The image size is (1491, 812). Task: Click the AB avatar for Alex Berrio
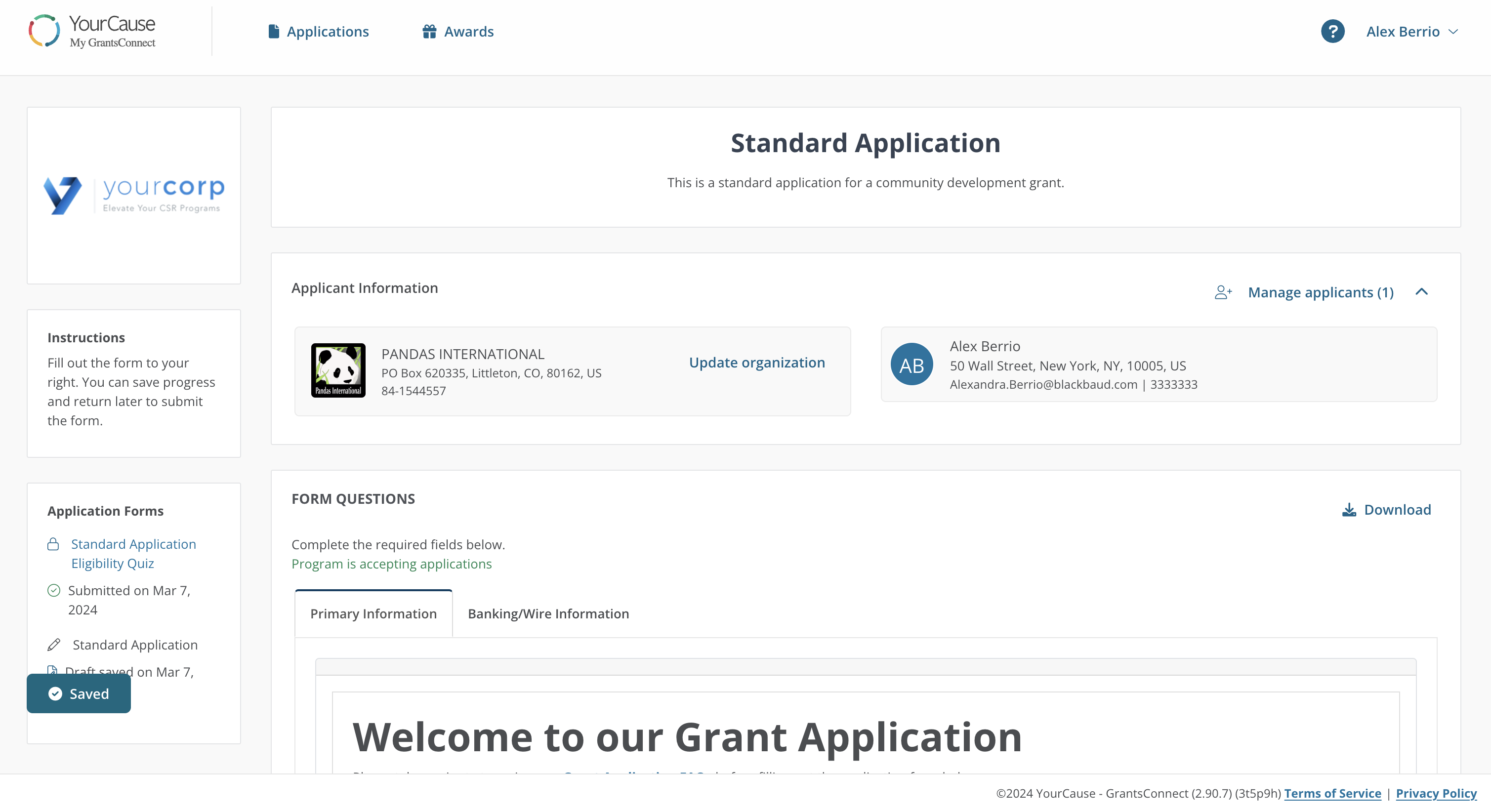(911, 365)
